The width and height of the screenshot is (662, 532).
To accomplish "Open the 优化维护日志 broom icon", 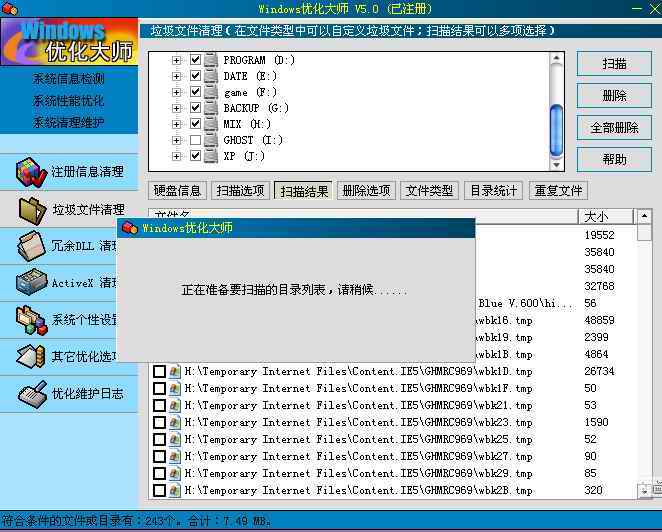I will point(32,394).
